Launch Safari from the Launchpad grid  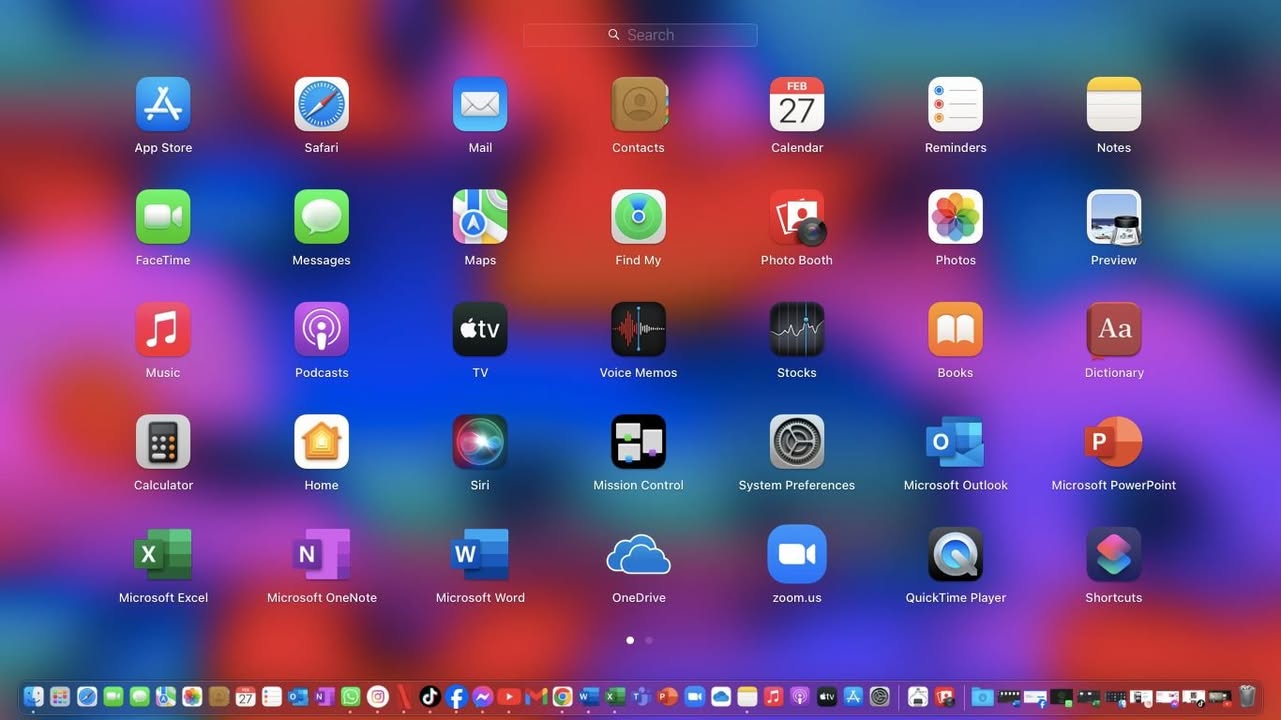[321, 104]
